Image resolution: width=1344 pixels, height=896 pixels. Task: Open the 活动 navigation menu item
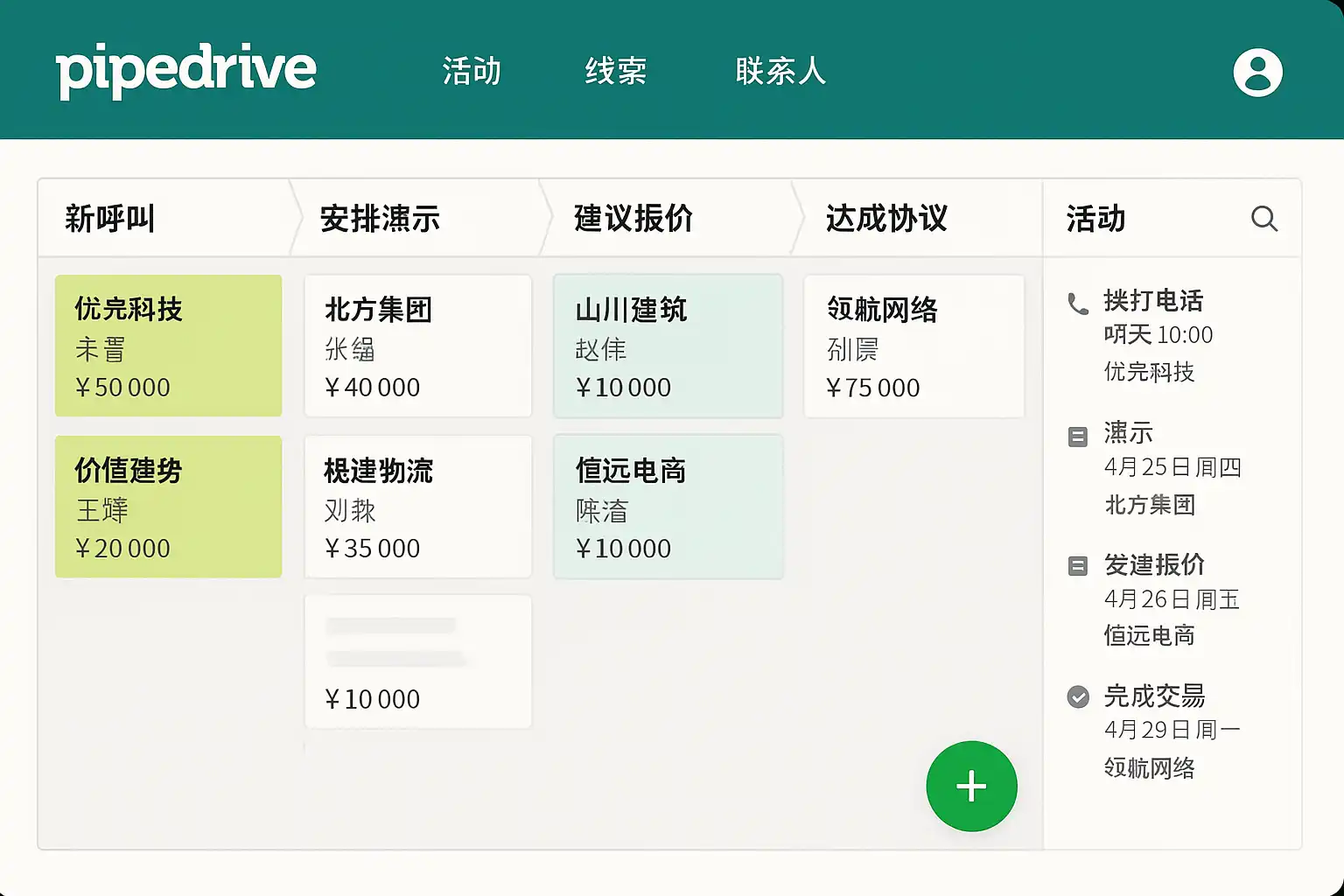point(472,71)
